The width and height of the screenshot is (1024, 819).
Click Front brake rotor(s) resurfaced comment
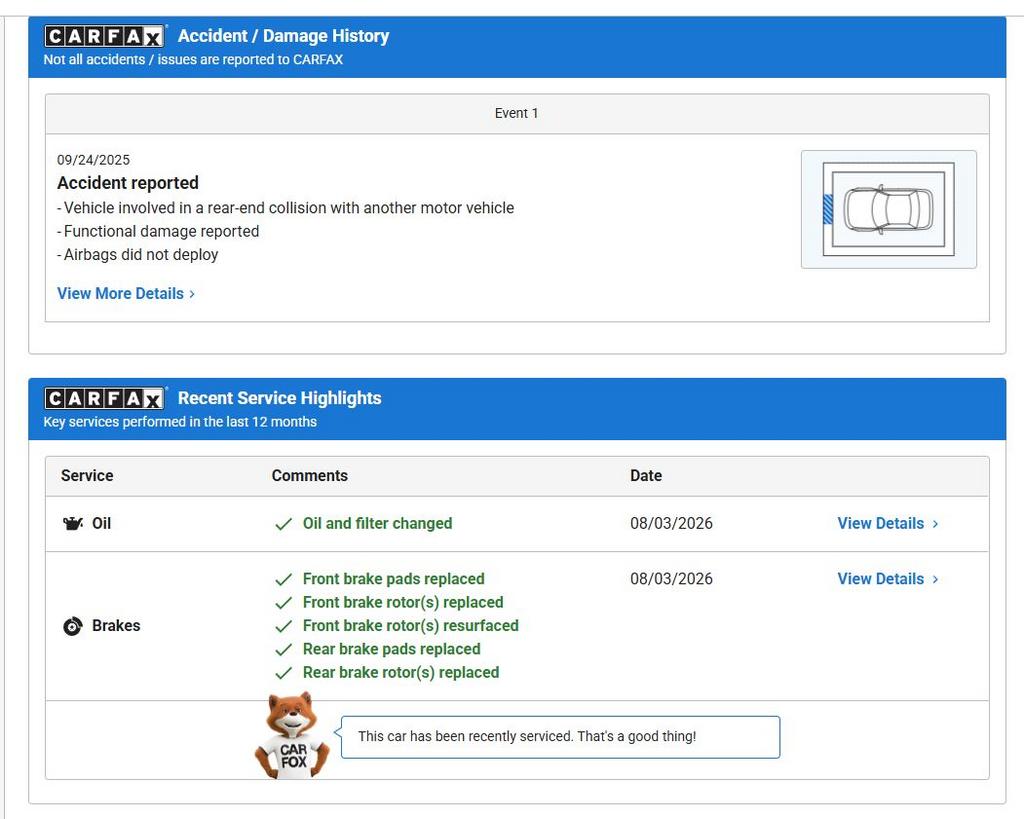(411, 626)
